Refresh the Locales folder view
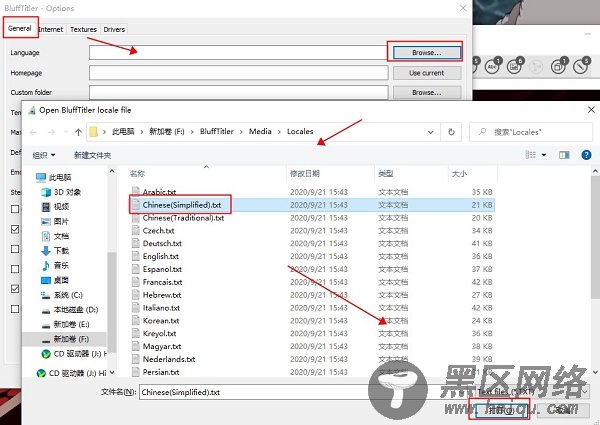This screenshot has width=600, height=425. click(452, 132)
